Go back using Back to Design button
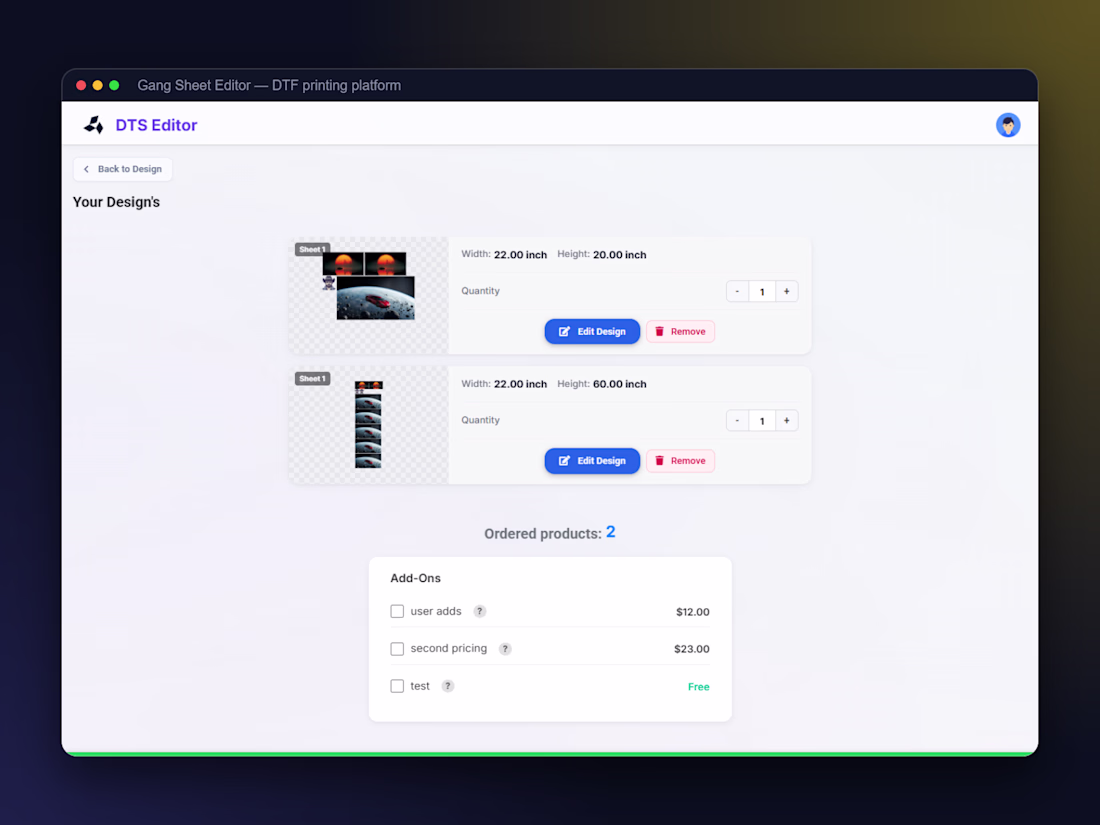 pyautogui.click(x=123, y=169)
